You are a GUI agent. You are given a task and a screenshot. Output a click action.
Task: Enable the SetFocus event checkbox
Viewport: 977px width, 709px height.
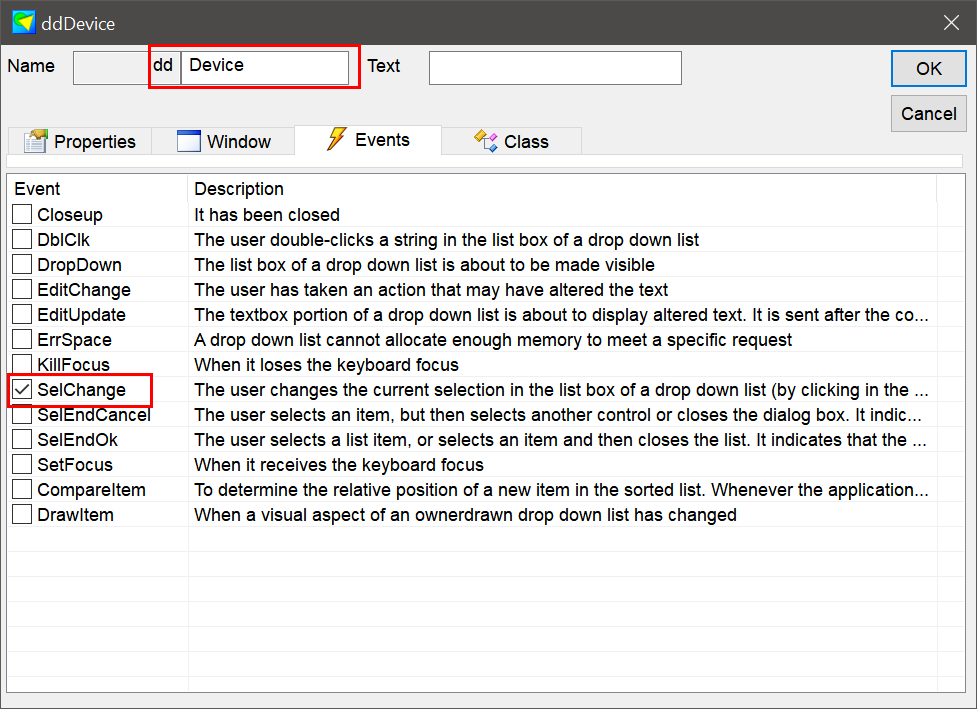[22, 464]
